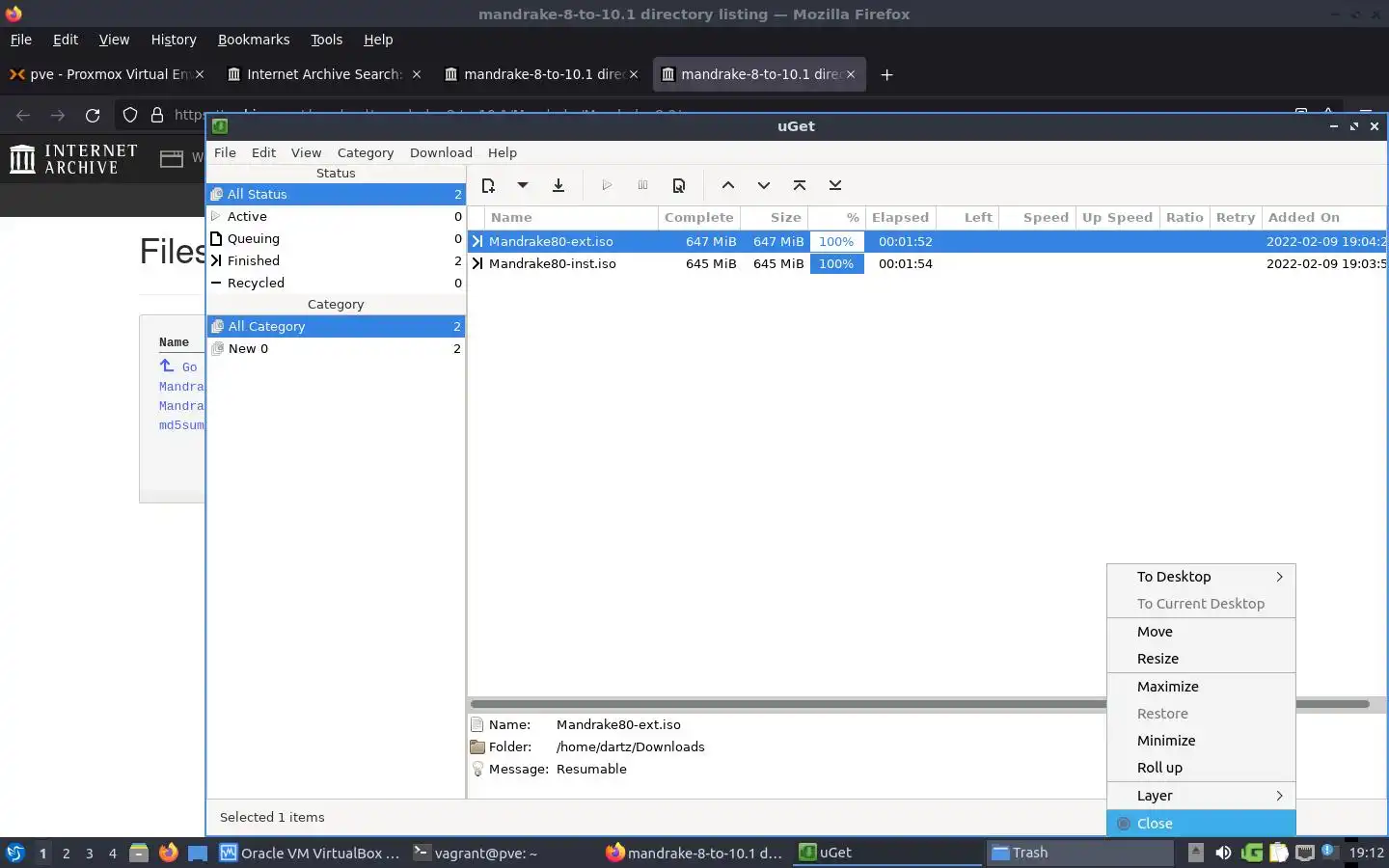The image size is (1389, 868).
Task: Click the Elapsed column header
Action: [900, 217]
